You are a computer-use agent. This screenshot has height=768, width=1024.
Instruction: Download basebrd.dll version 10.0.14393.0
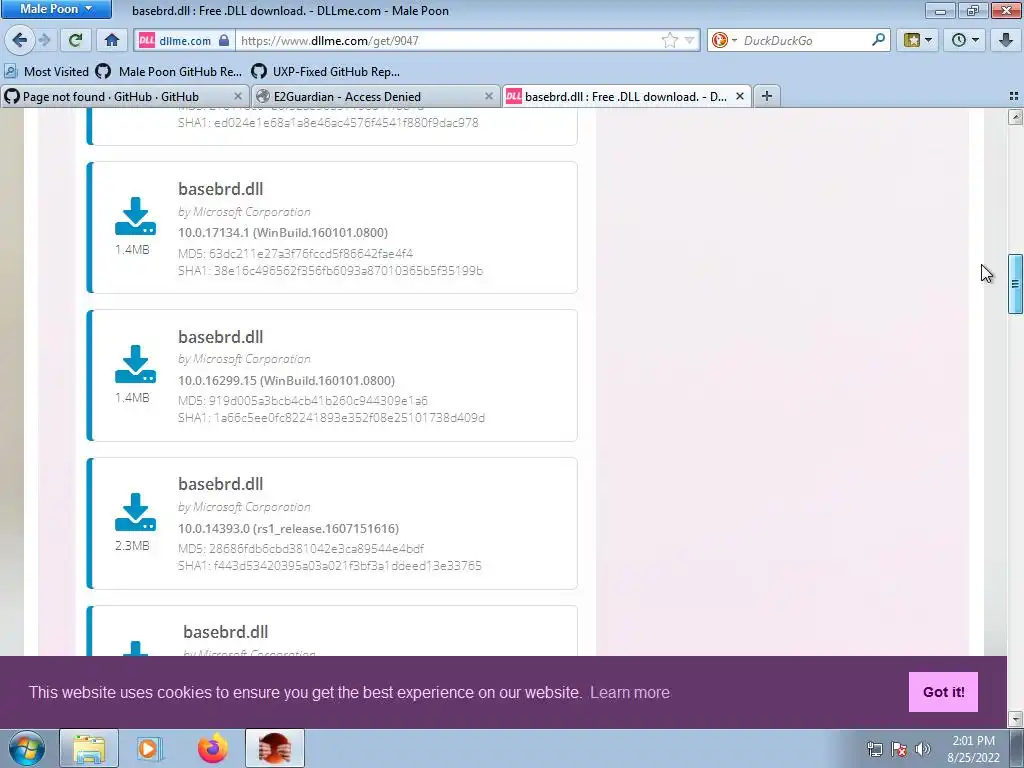pos(135,512)
